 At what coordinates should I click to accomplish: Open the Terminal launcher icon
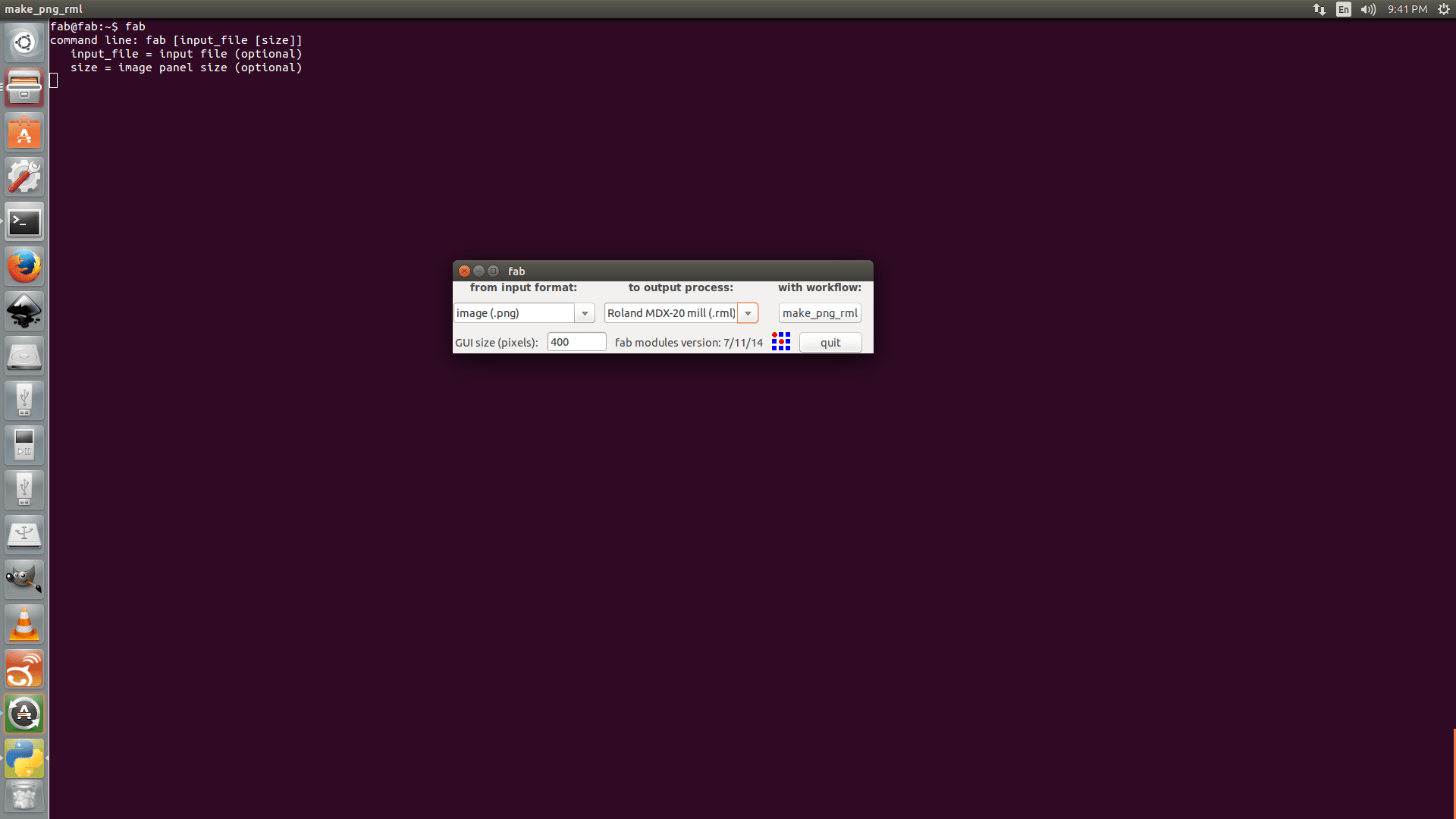point(24,222)
